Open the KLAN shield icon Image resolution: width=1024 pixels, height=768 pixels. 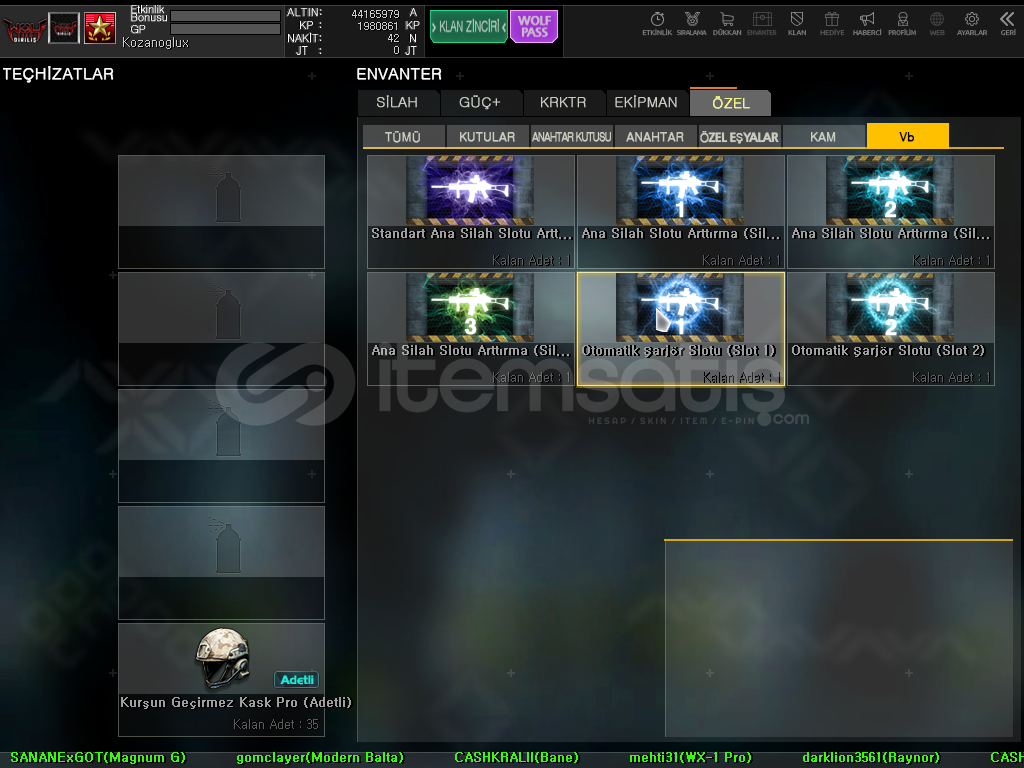(x=797, y=24)
